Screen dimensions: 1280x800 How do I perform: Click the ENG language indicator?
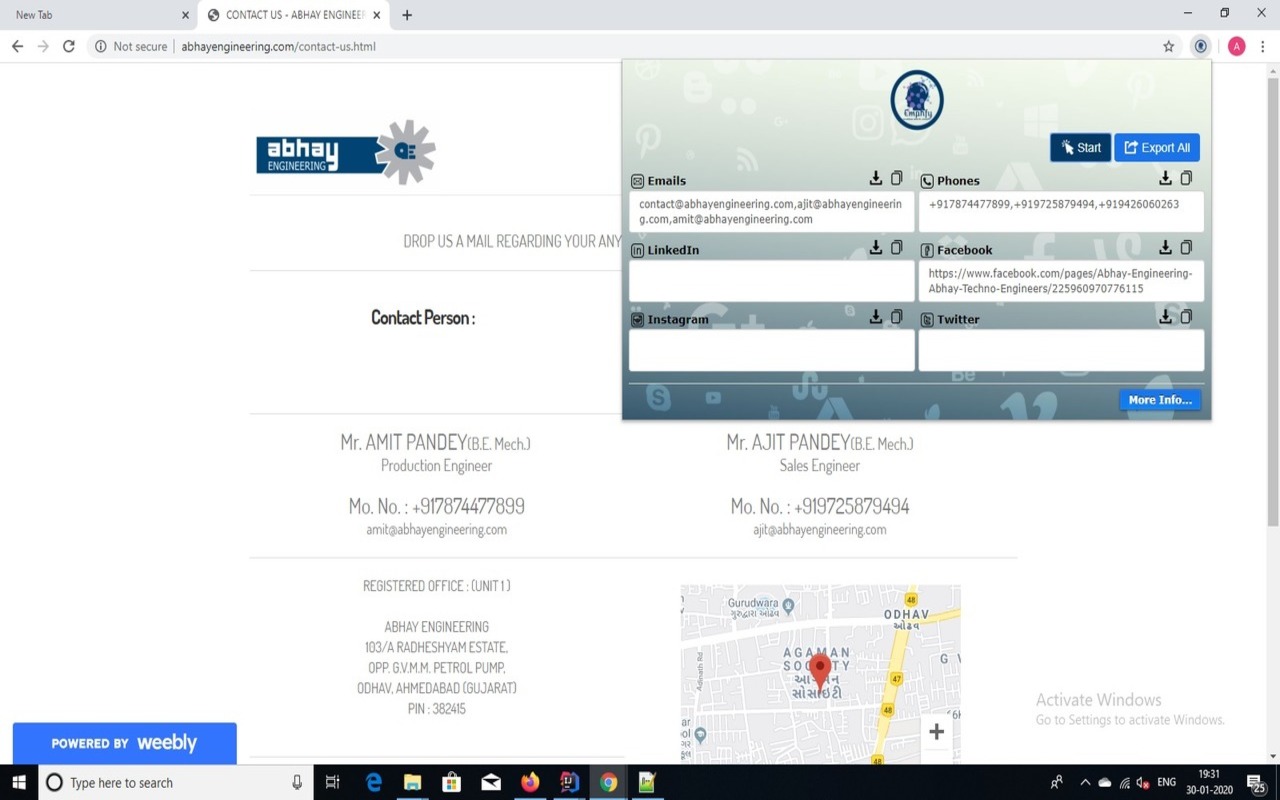1166,783
